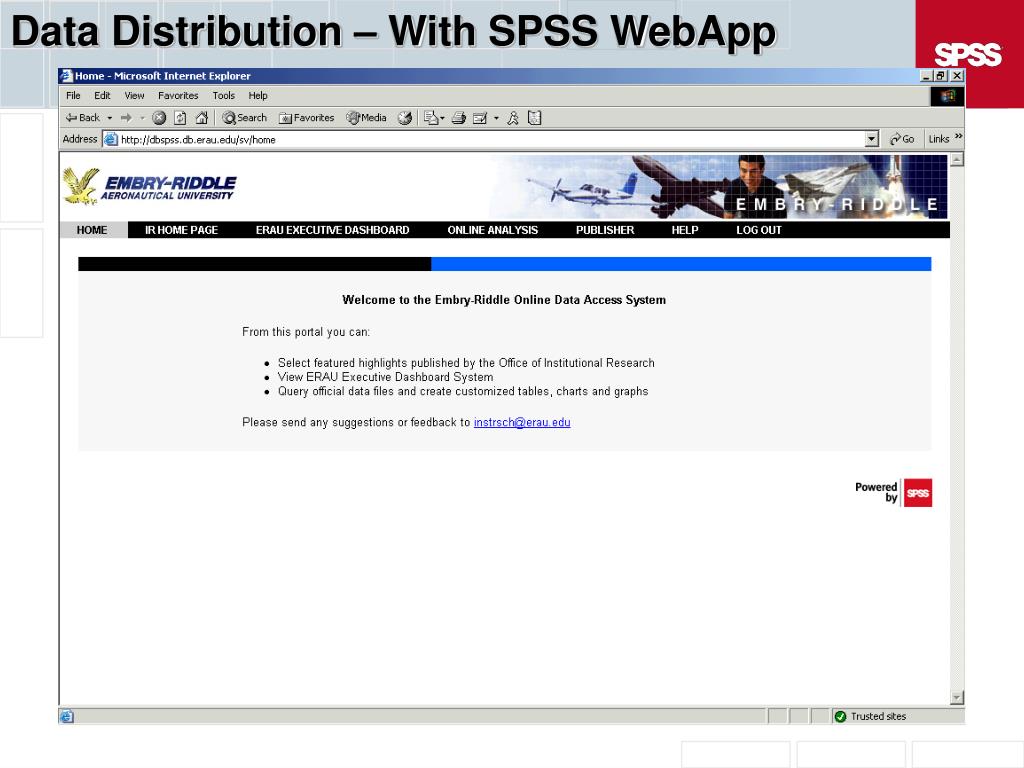Refresh the page using the Refresh icon
Image resolution: width=1024 pixels, height=768 pixels.
tap(180, 118)
